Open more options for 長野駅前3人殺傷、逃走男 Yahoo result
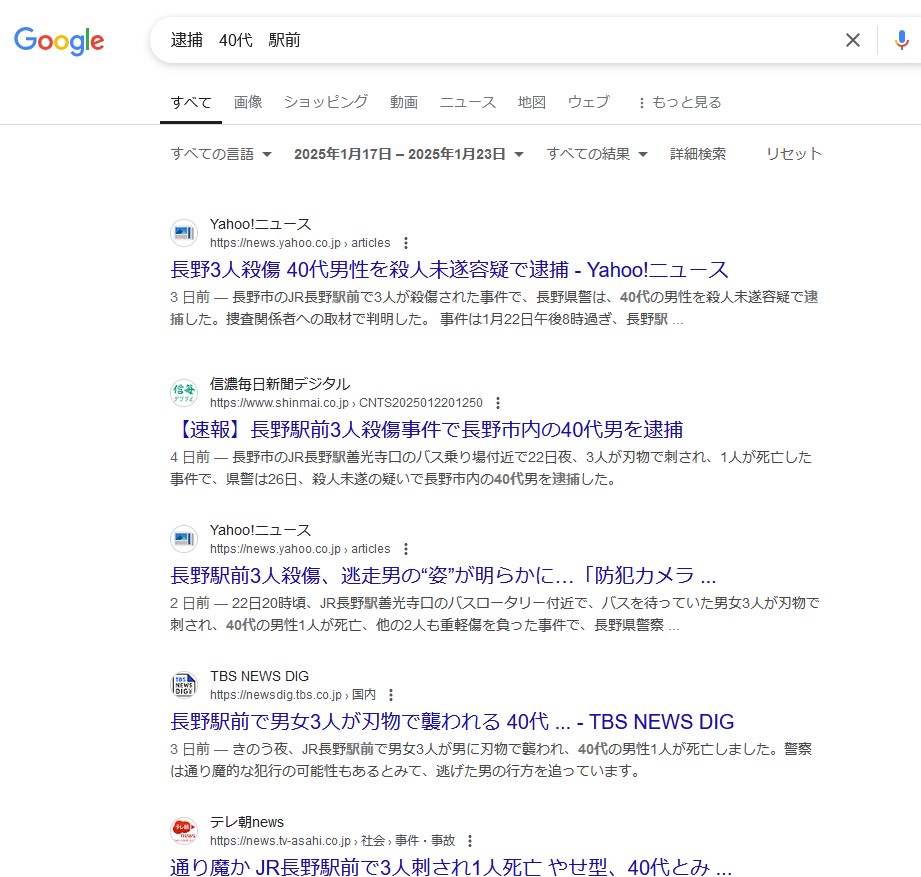 coord(406,549)
